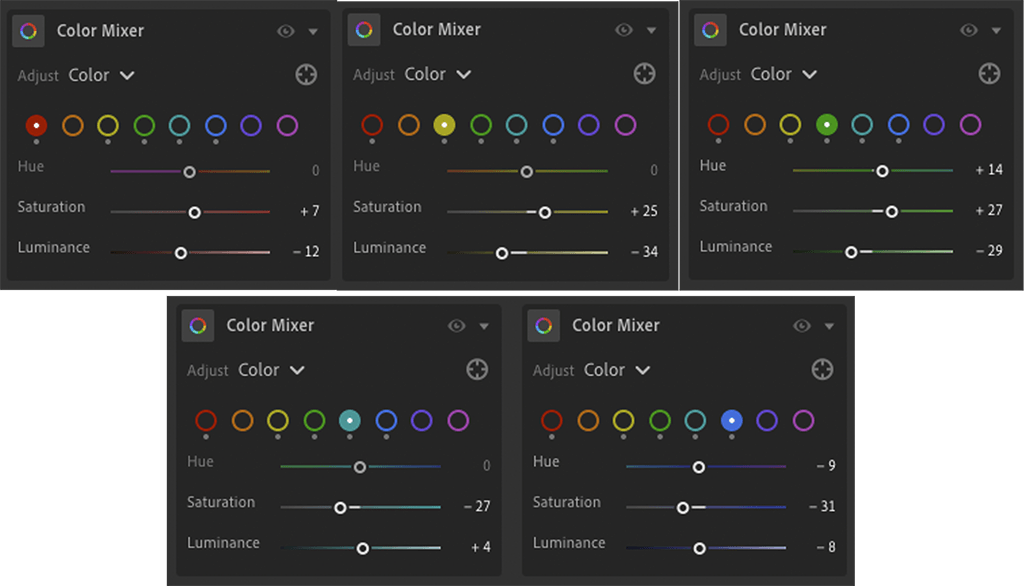Click the Saturation value showing +25
This screenshot has width=1024, height=586.
pos(646,212)
